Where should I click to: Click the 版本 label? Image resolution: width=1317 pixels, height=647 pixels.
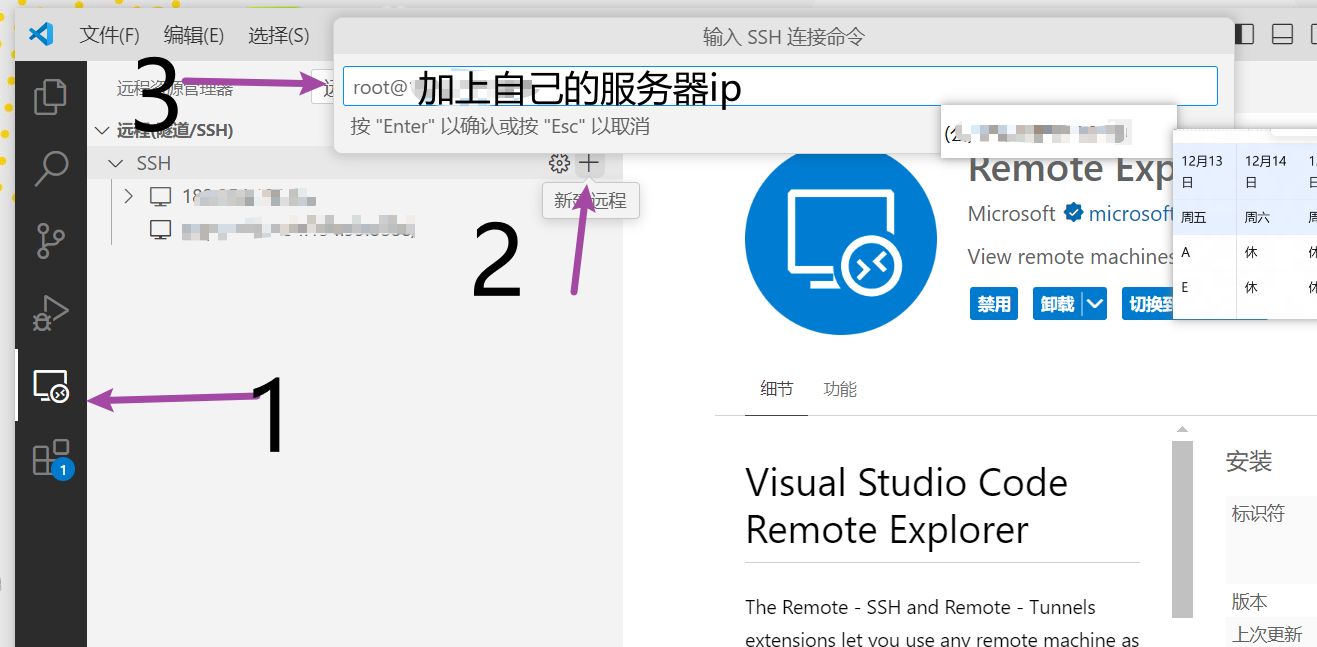tap(1249, 602)
